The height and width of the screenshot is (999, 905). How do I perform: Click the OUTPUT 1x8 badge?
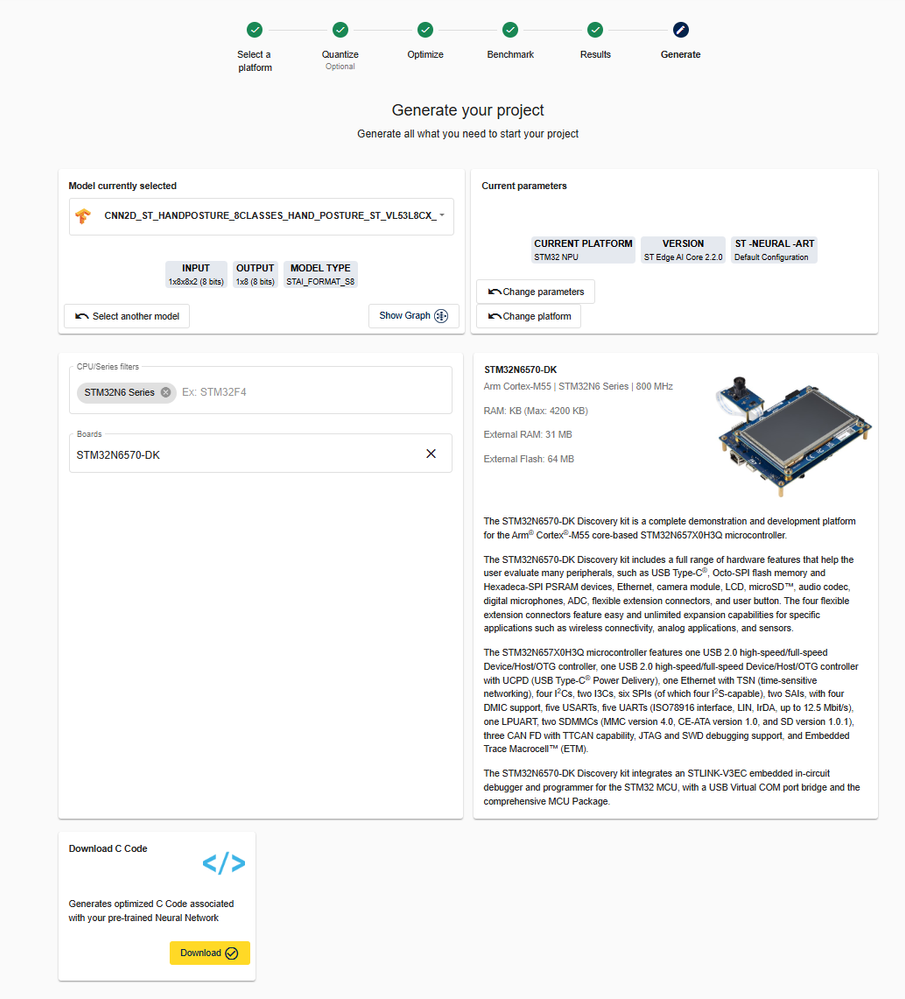coord(255,275)
